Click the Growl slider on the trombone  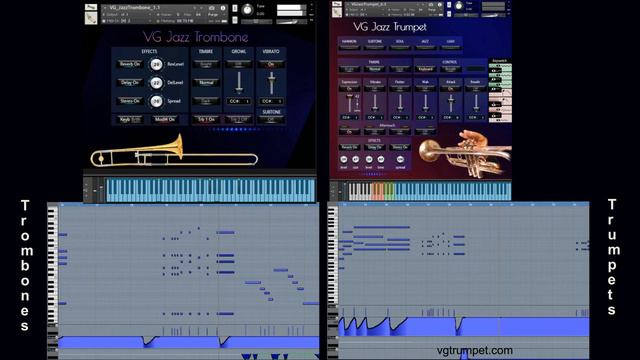coord(239,83)
